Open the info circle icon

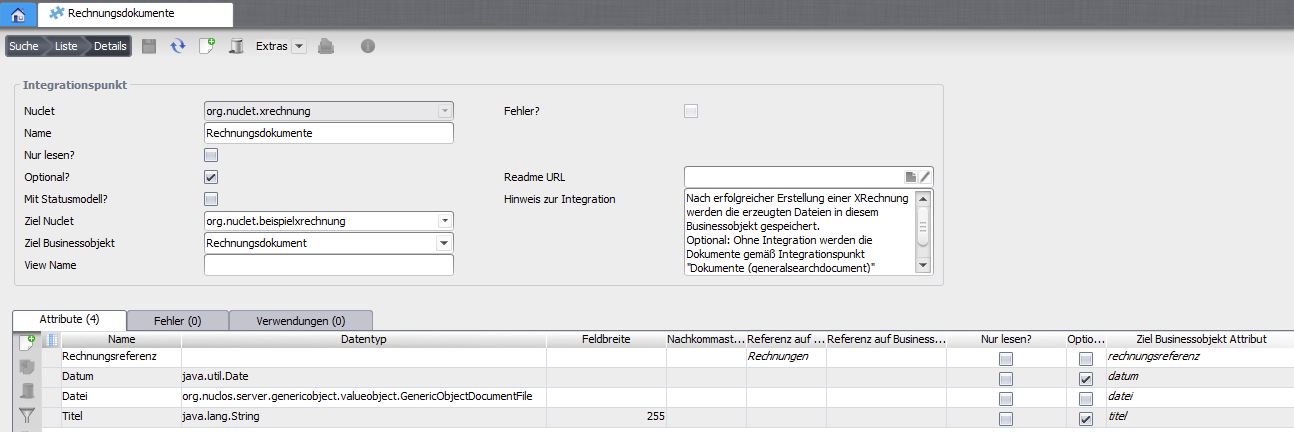click(368, 46)
